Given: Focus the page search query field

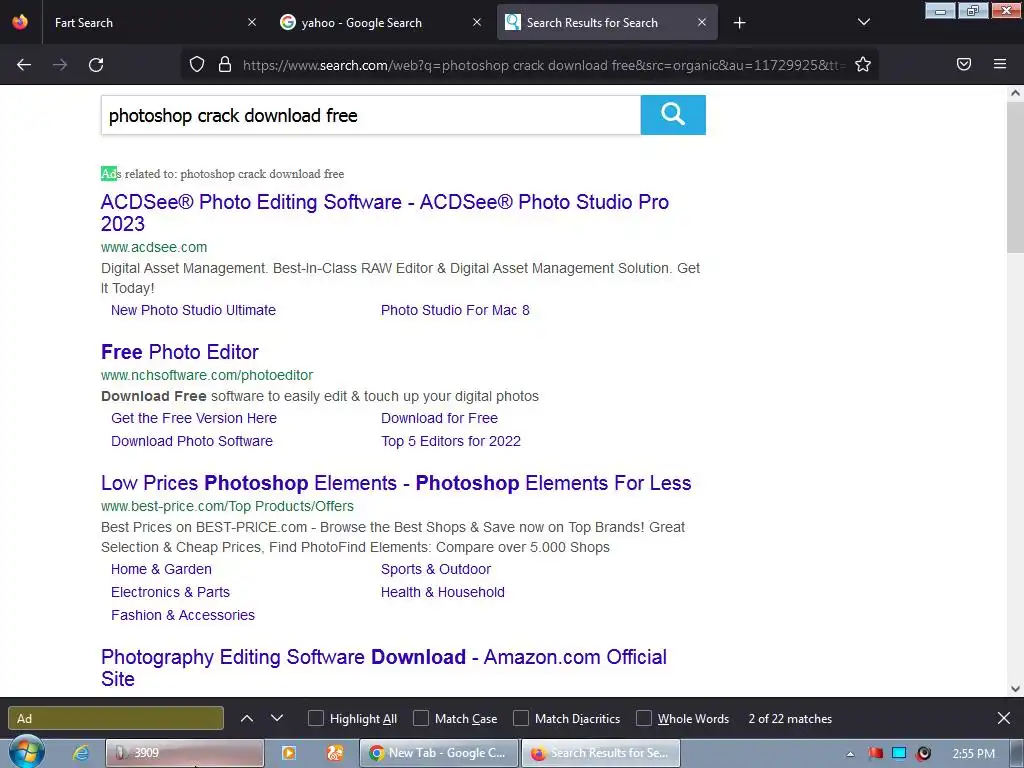Looking at the screenshot, I should pos(371,115).
